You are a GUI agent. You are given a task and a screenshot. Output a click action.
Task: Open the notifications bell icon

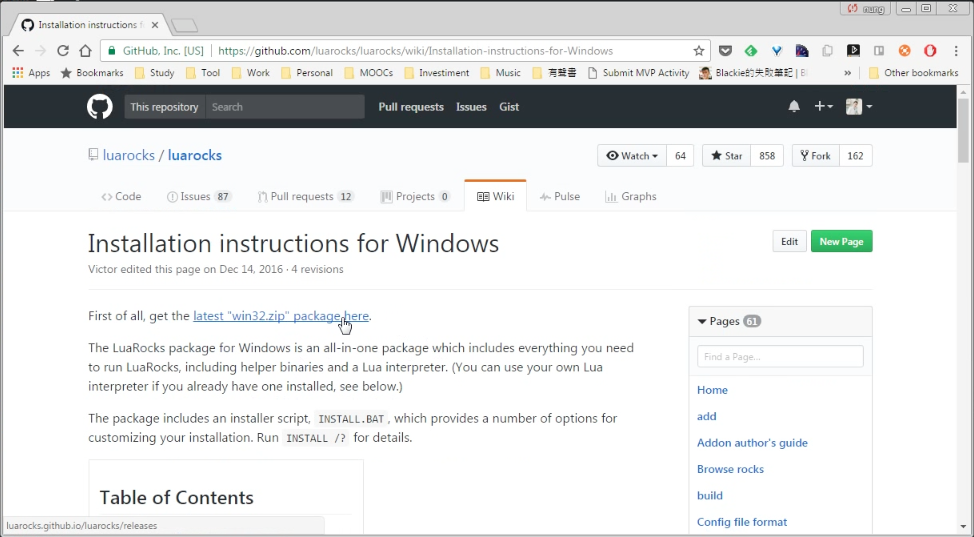(x=794, y=106)
